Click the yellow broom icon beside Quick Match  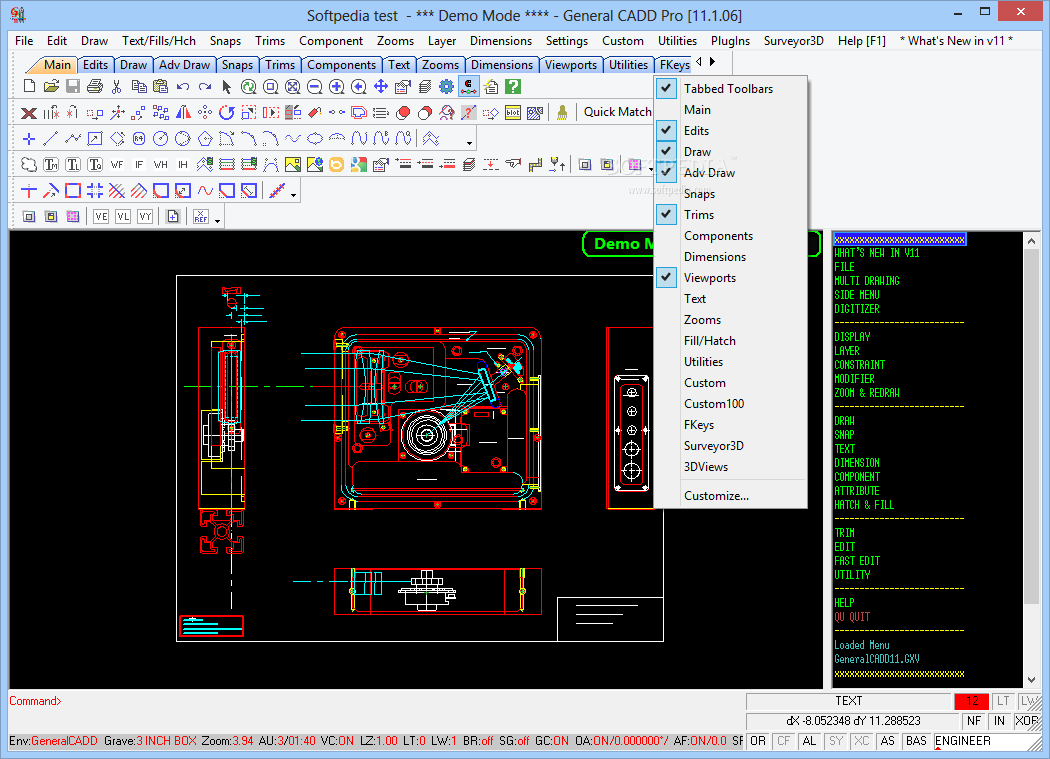click(562, 113)
